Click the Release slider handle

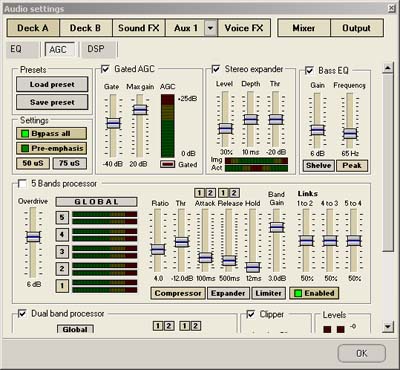229,260
